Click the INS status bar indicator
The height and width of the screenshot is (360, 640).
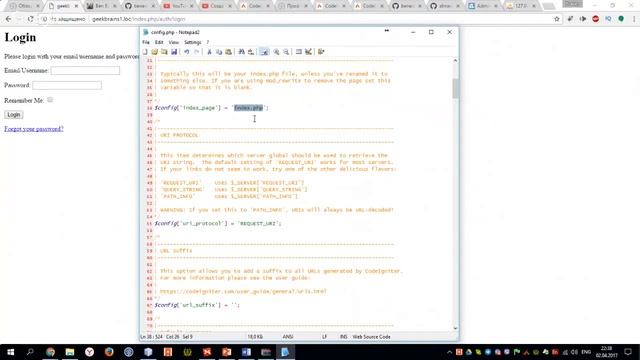click(x=344, y=337)
